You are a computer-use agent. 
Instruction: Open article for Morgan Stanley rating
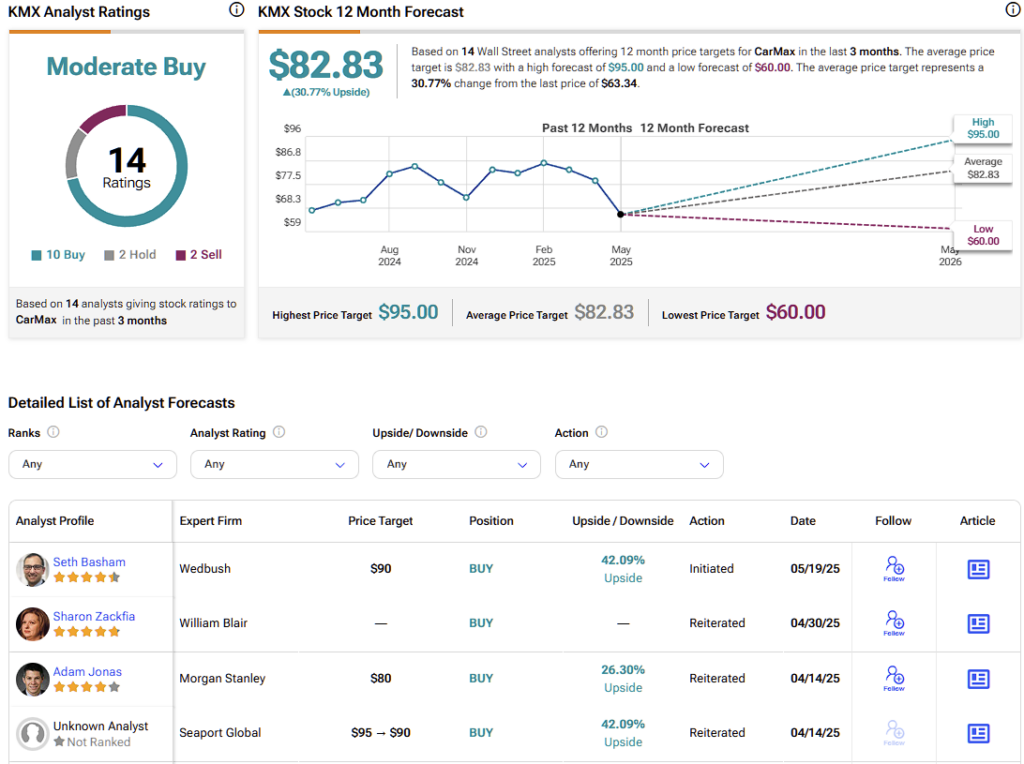pyautogui.click(x=978, y=679)
